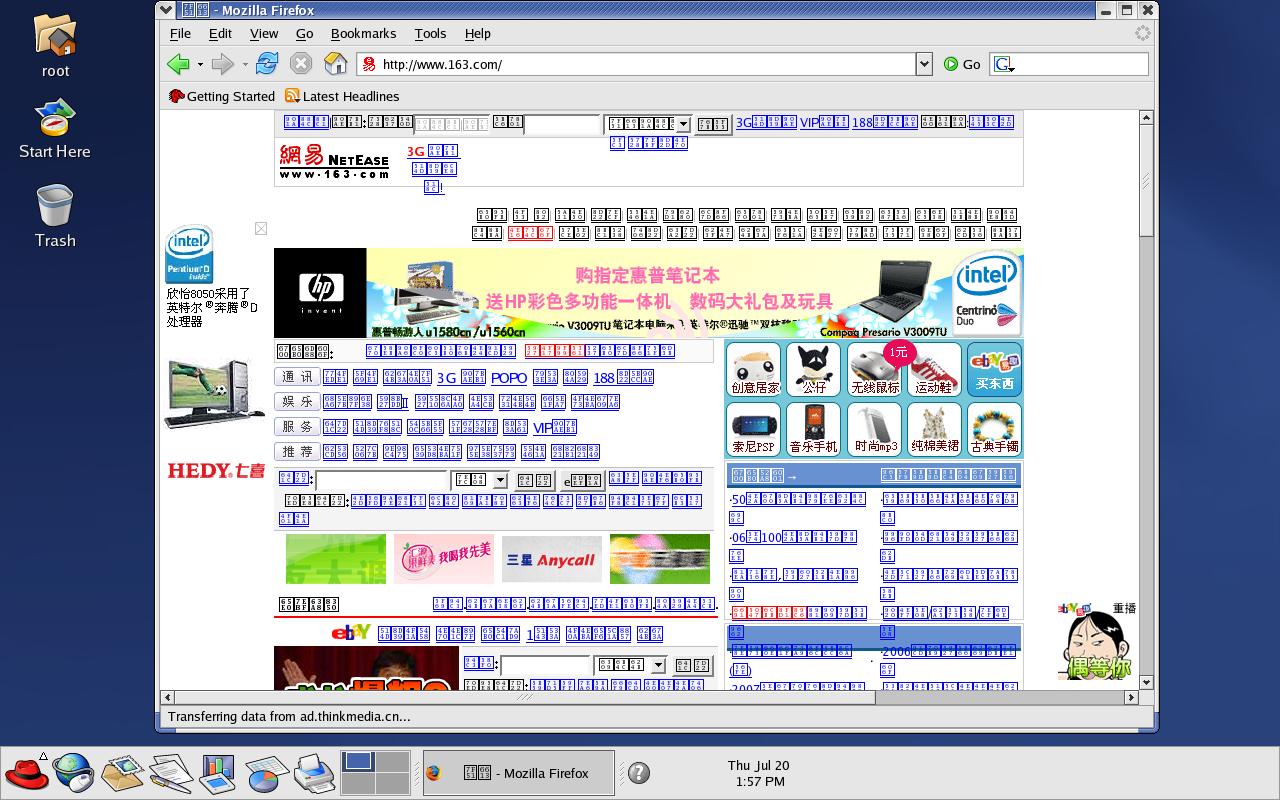Click the HEDY logo ad

(x=216, y=470)
